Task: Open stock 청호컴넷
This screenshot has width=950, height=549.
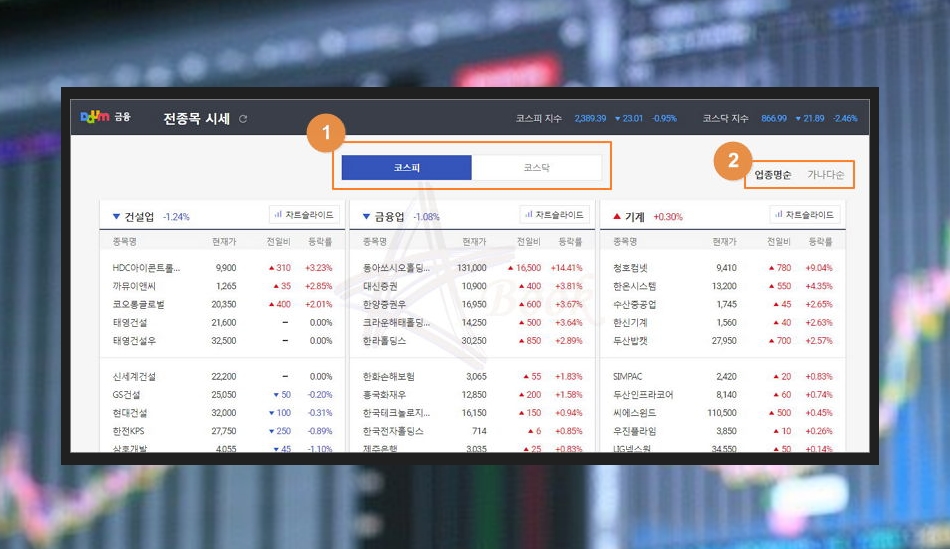Action: coord(630,268)
